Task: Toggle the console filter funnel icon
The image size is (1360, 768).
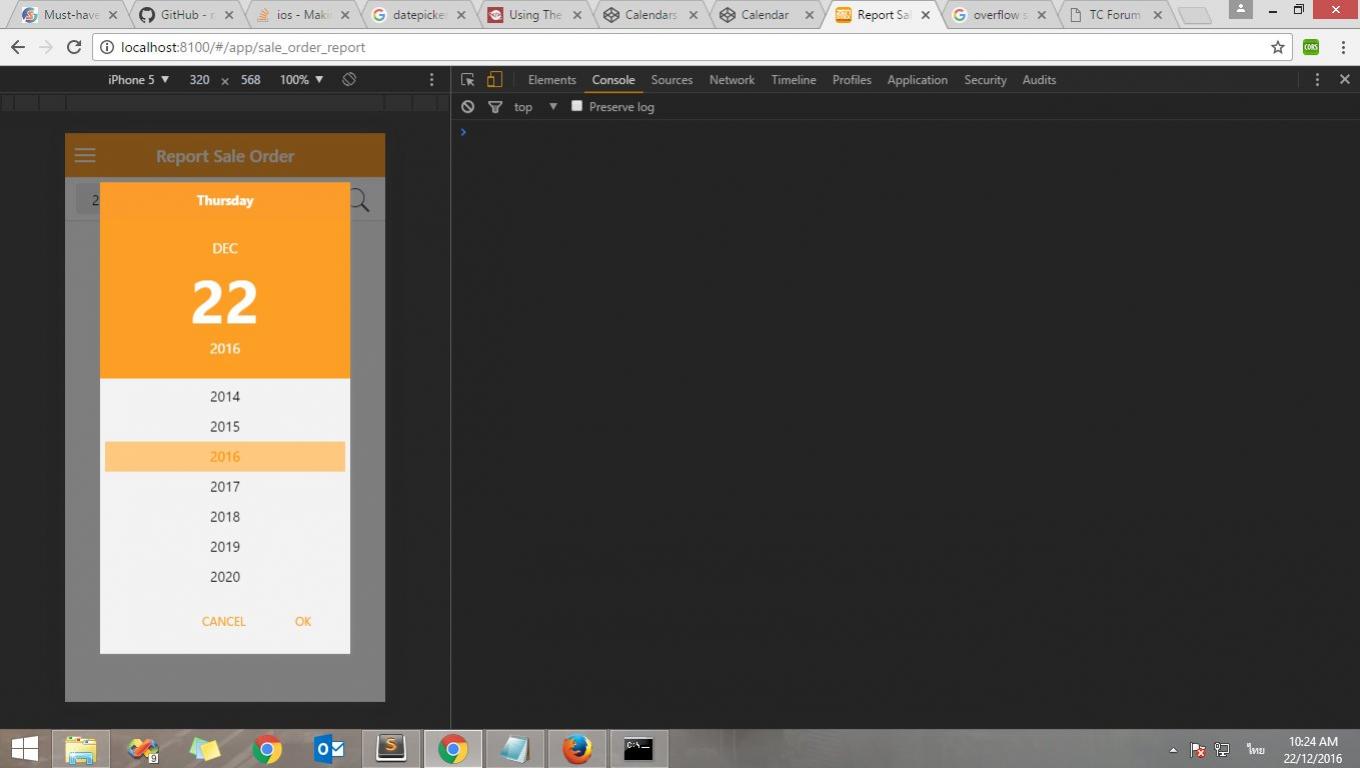Action: [x=494, y=107]
